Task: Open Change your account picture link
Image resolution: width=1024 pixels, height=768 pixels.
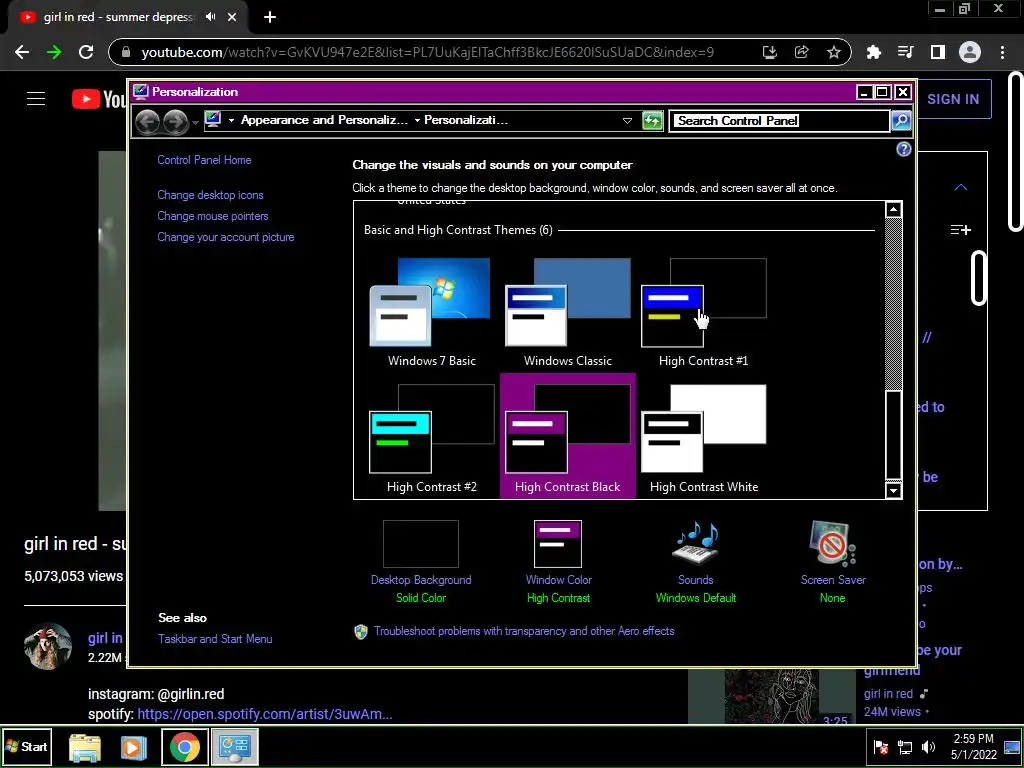Action: pos(226,237)
